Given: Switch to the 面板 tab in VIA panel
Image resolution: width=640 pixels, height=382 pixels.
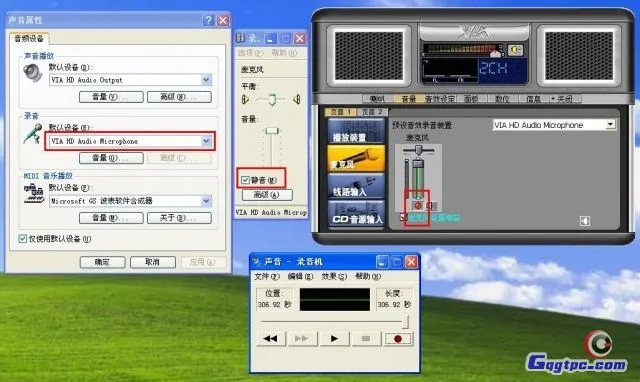Looking at the screenshot, I should (471, 99).
